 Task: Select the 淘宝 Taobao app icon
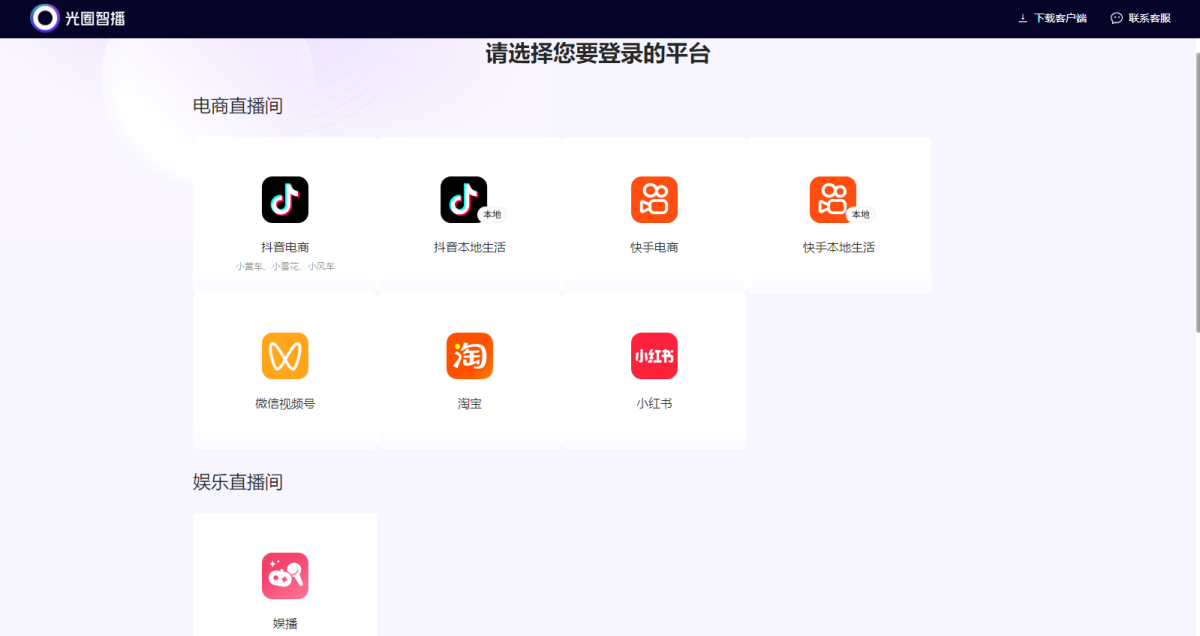click(x=469, y=355)
